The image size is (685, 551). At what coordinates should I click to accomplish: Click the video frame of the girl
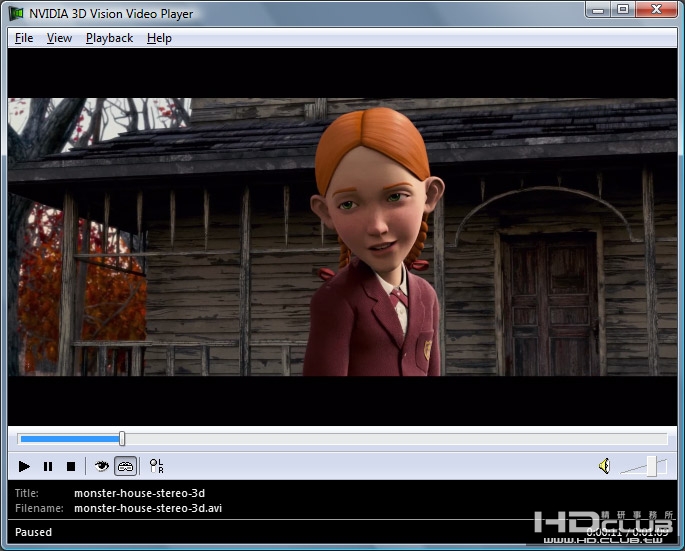point(342,237)
